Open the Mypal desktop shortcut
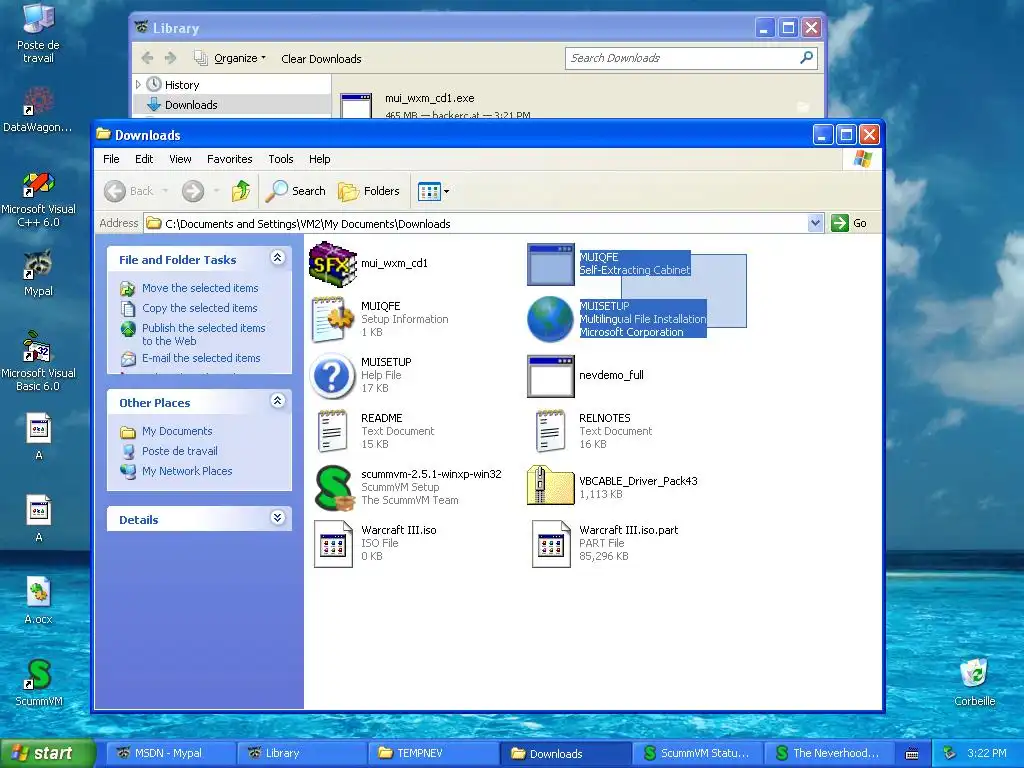 38,274
